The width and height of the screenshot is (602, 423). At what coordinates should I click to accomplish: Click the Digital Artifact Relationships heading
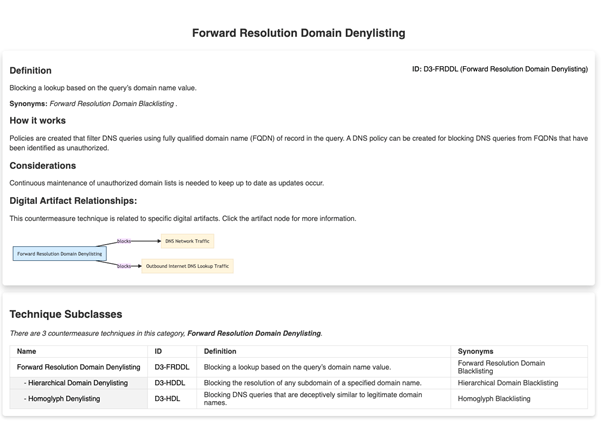coord(81,201)
